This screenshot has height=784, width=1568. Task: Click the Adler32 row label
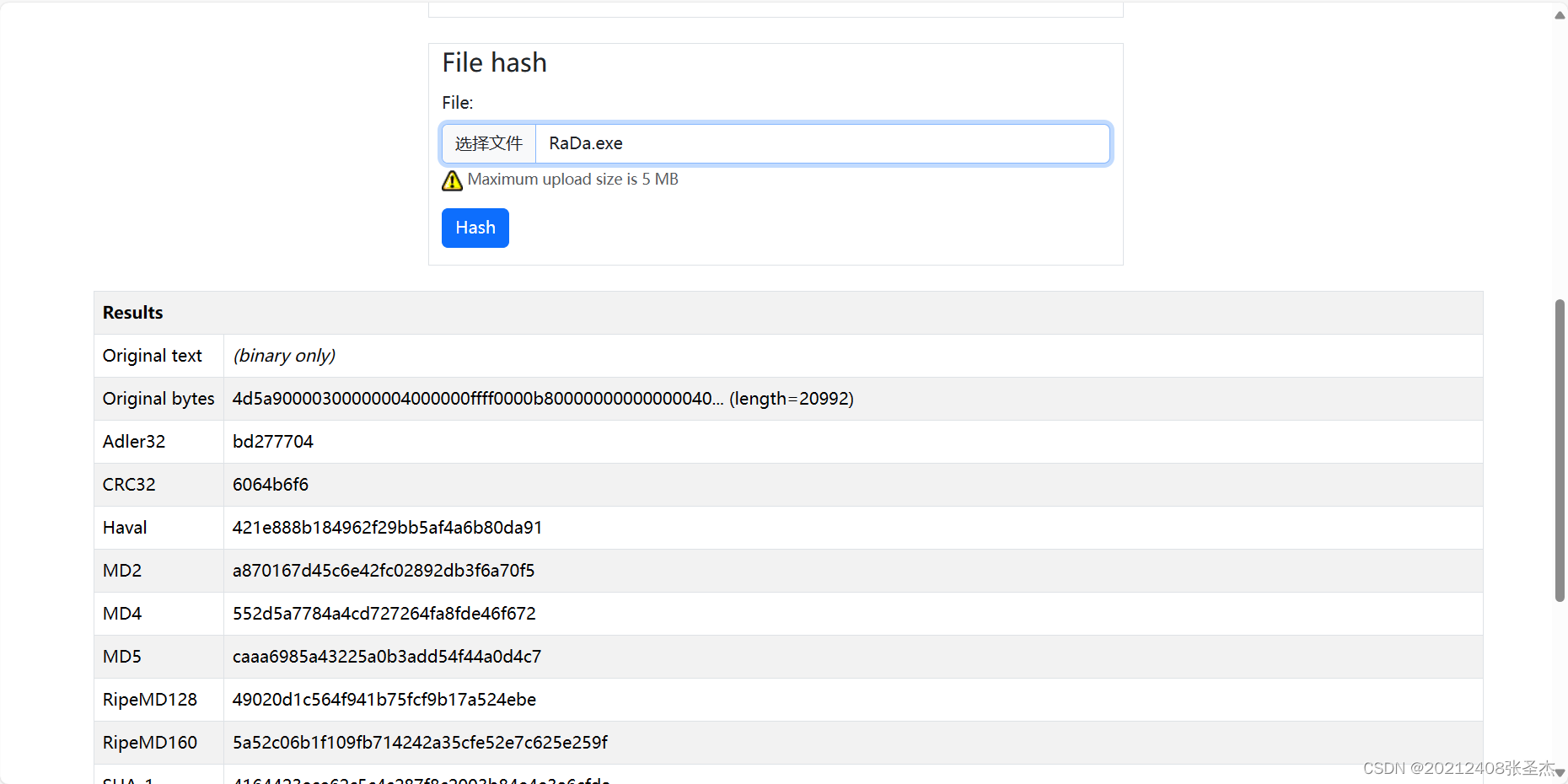point(134,442)
